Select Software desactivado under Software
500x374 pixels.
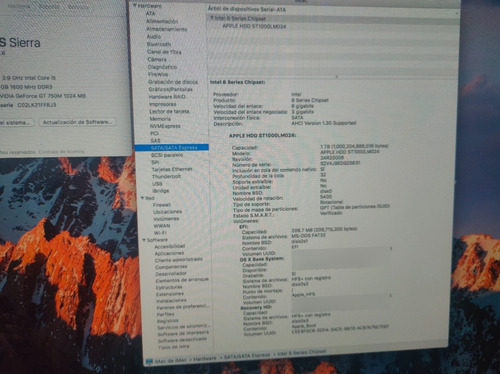pyautogui.click(x=182, y=340)
